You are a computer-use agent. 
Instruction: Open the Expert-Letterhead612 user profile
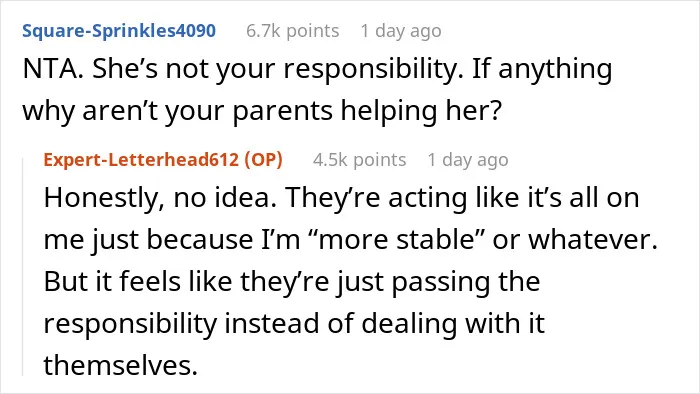[x=141, y=160]
